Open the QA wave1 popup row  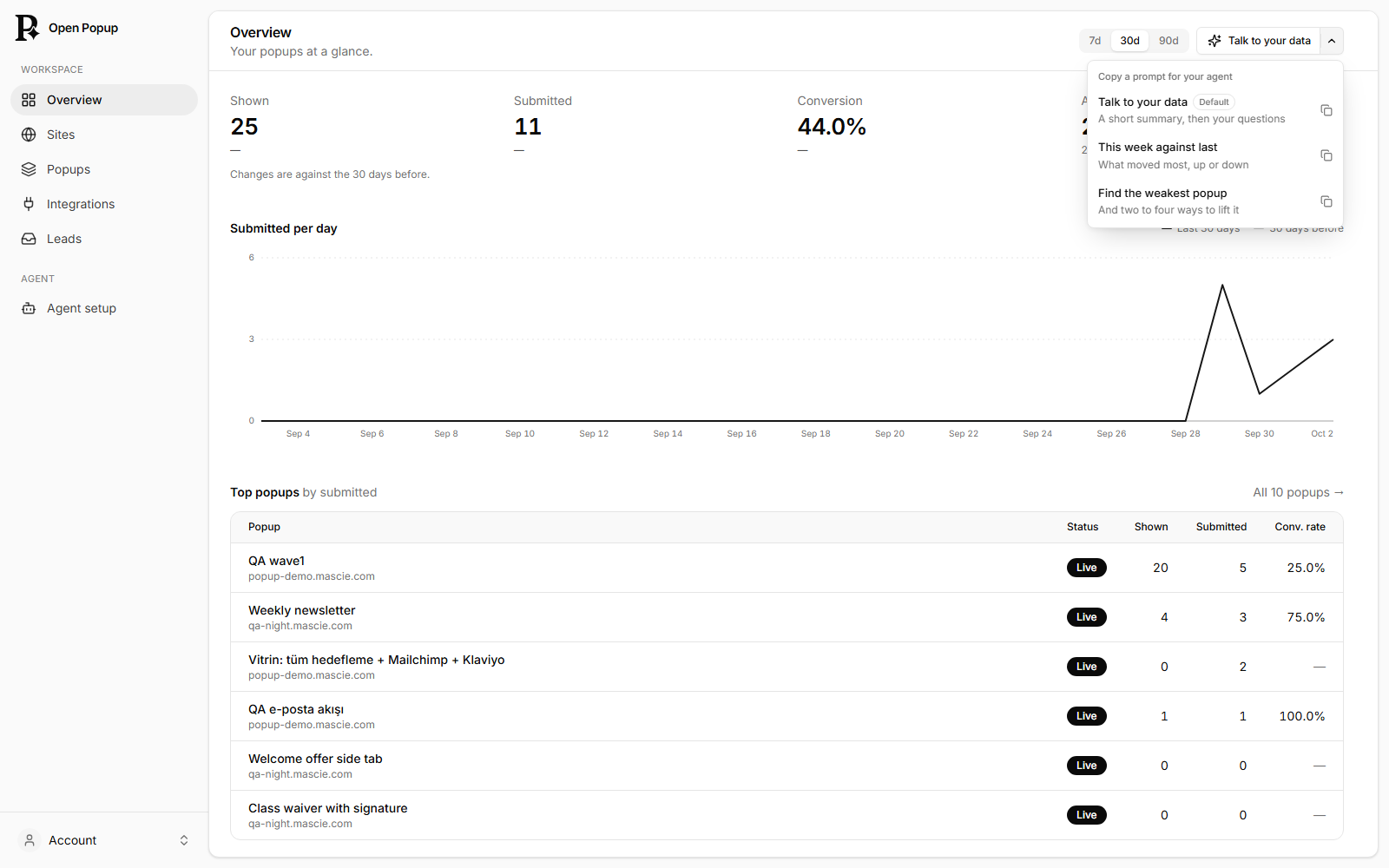pyautogui.click(x=787, y=568)
